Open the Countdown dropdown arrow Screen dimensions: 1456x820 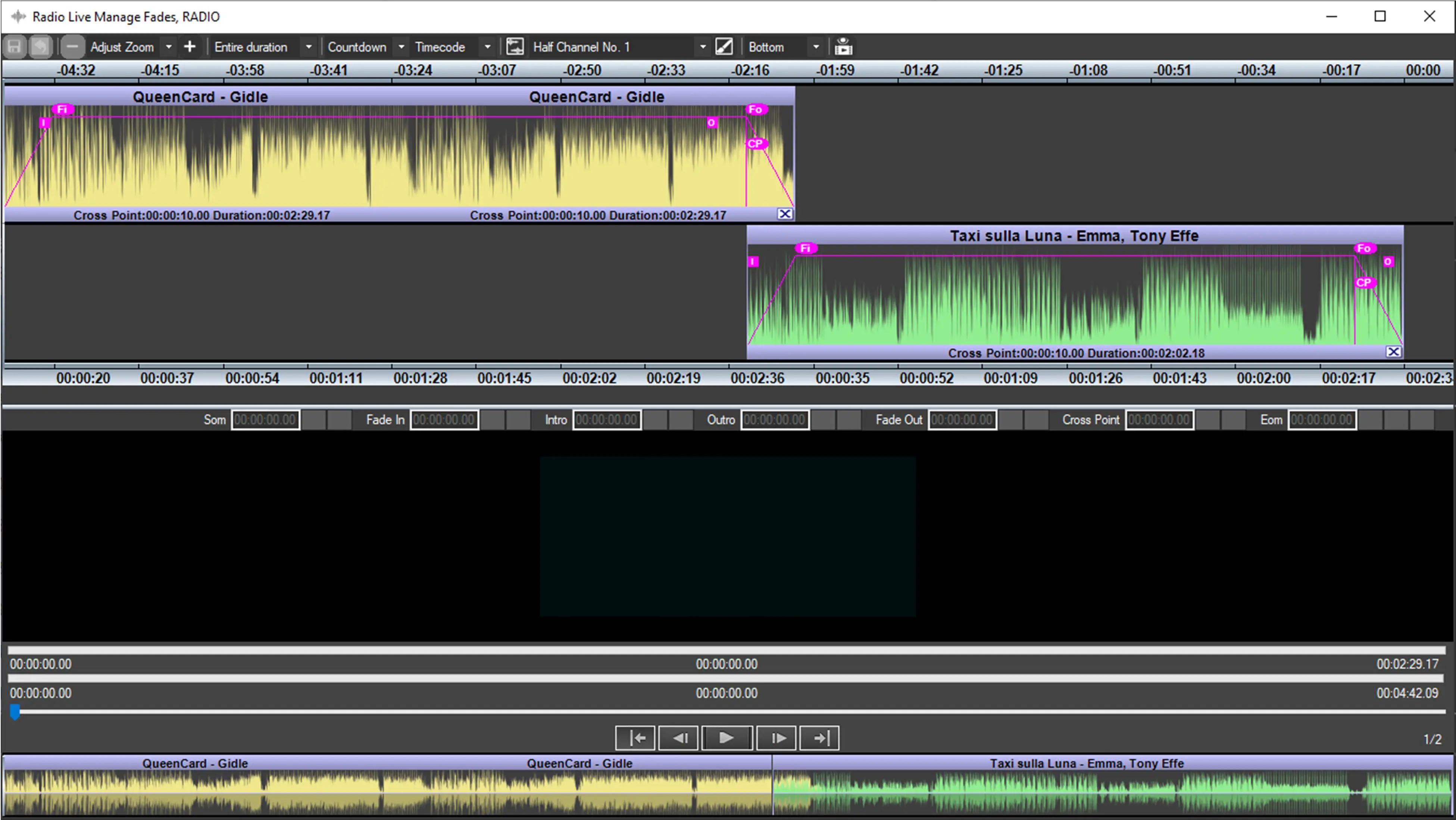tap(401, 47)
